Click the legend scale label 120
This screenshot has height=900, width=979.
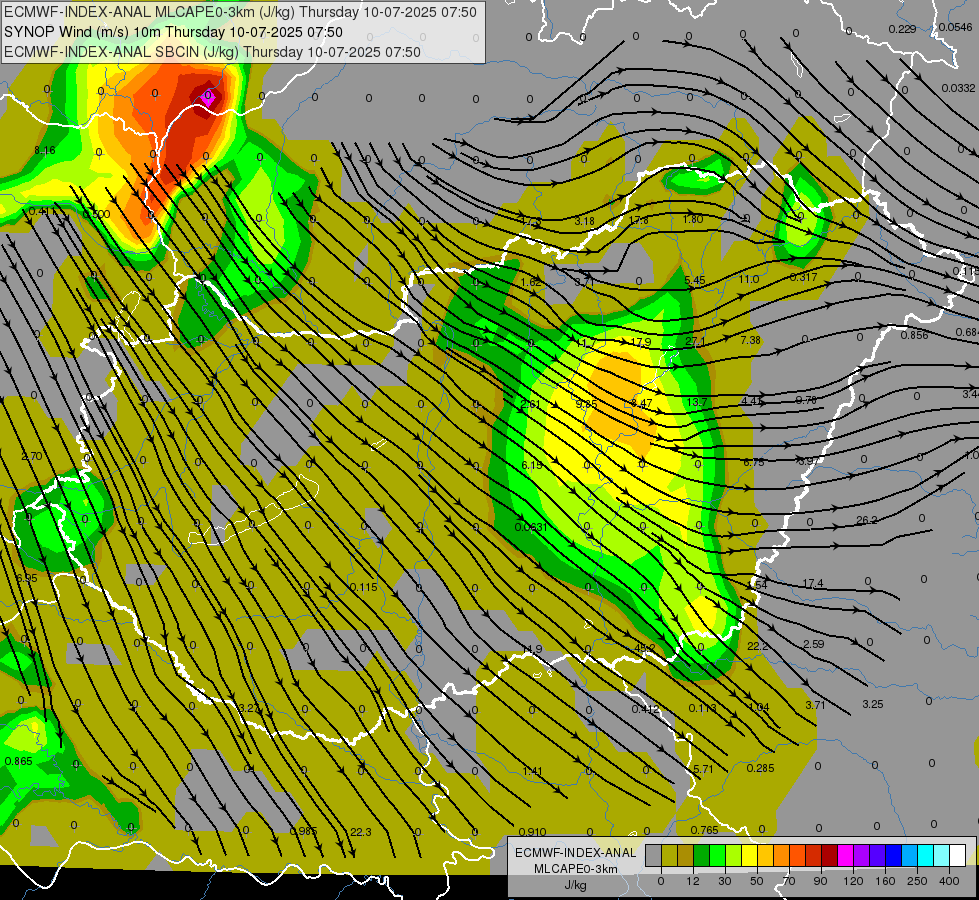pyautogui.click(x=854, y=881)
